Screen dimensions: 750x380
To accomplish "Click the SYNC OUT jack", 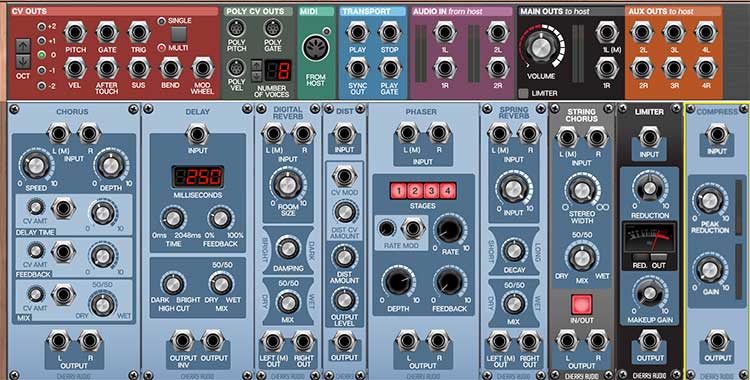I will pyautogui.click(x=357, y=68).
